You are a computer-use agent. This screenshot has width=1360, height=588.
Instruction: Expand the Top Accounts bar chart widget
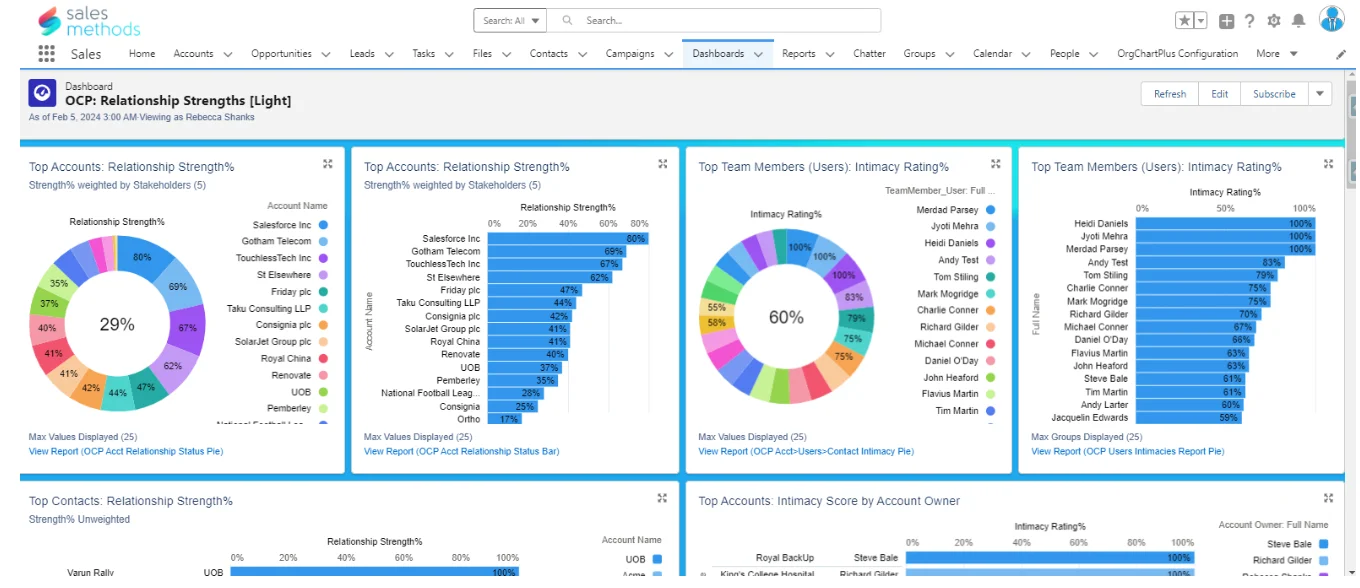click(x=662, y=164)
